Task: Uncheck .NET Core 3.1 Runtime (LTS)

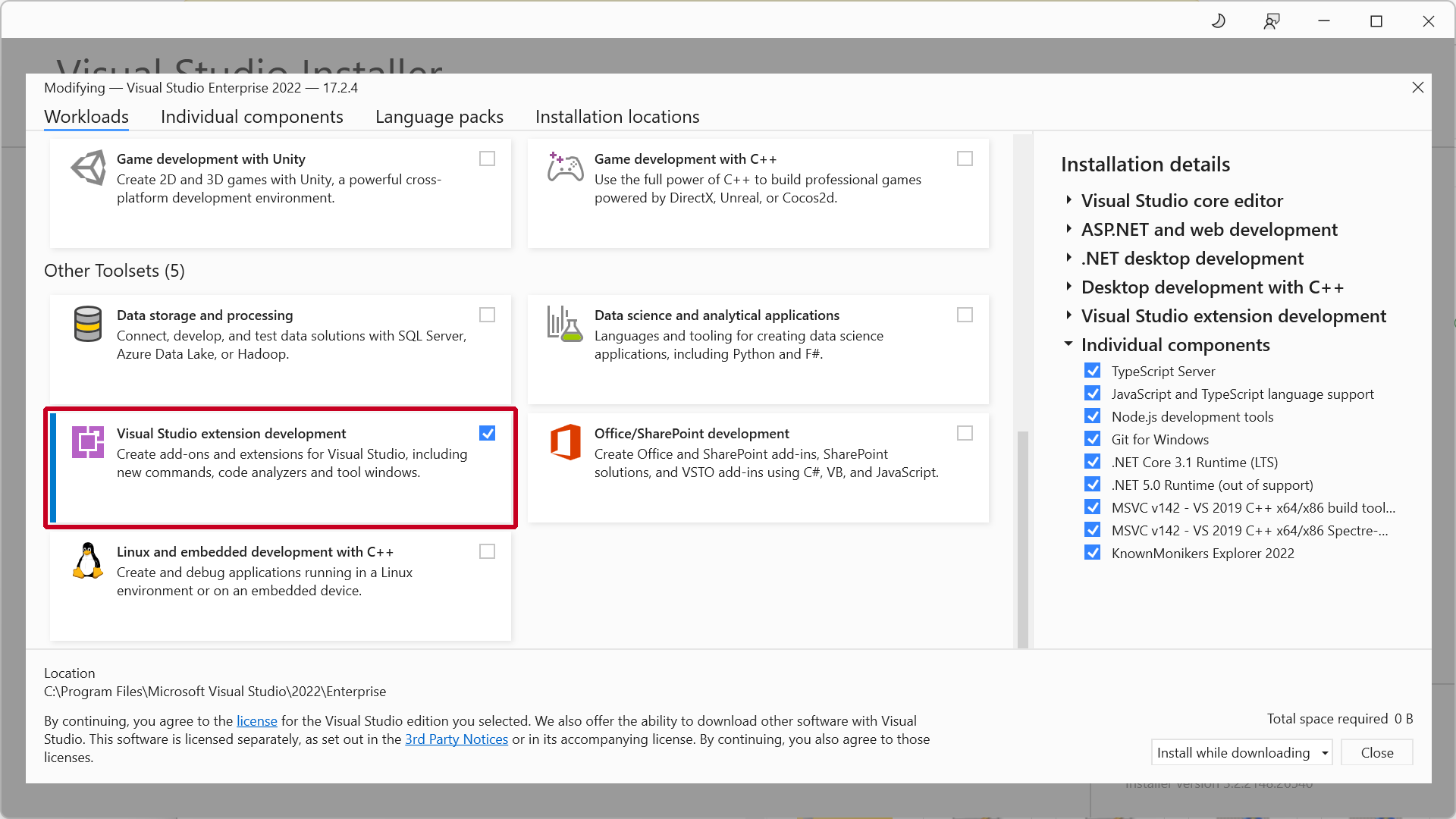Action: click(x=1093, y=462)
